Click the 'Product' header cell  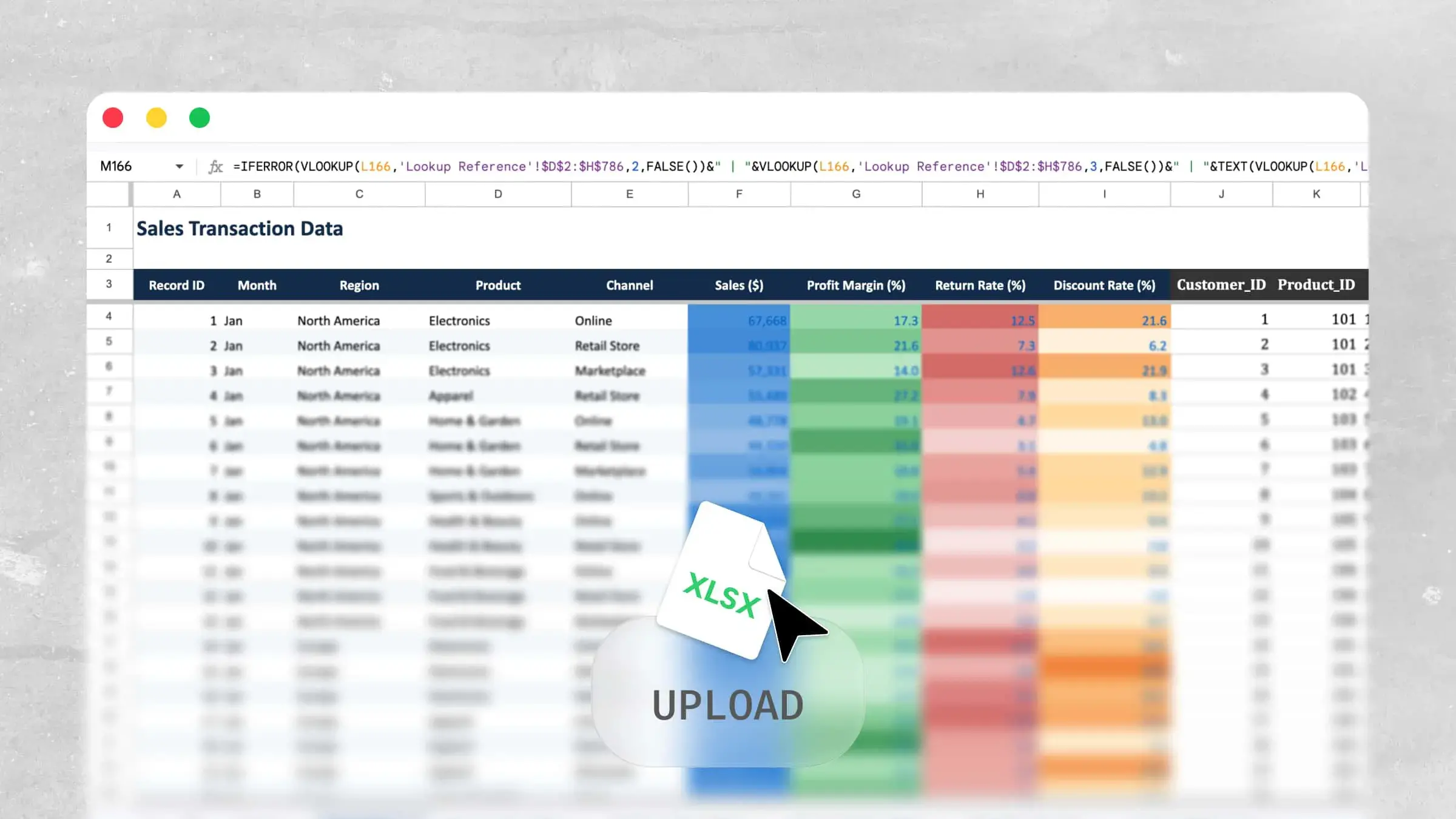tap(498, 285)
